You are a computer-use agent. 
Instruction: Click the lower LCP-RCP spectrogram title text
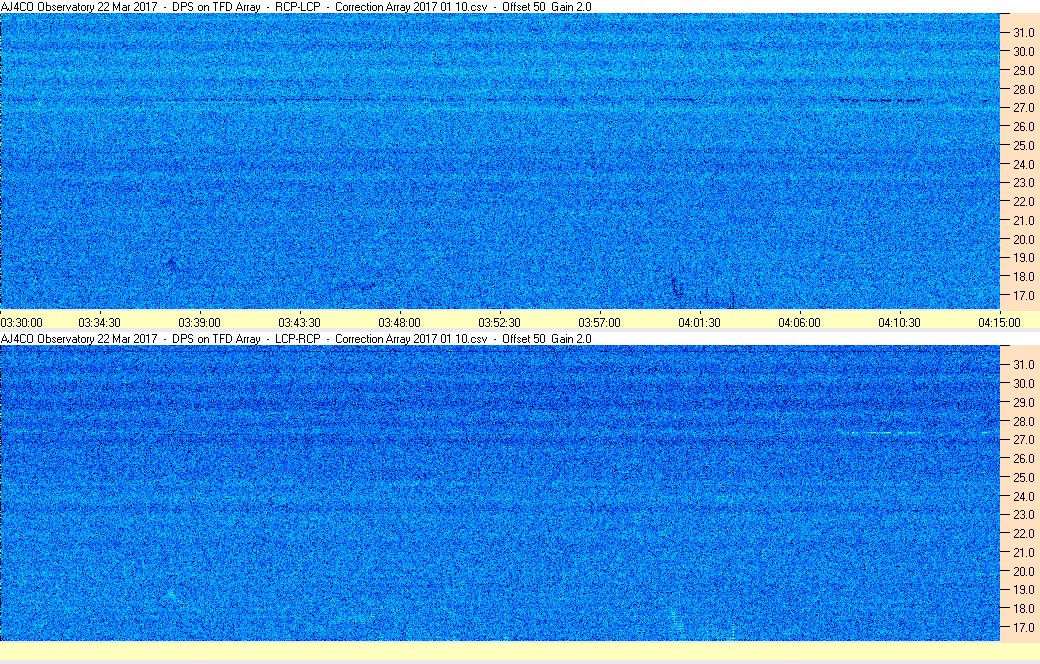(296, 338)
